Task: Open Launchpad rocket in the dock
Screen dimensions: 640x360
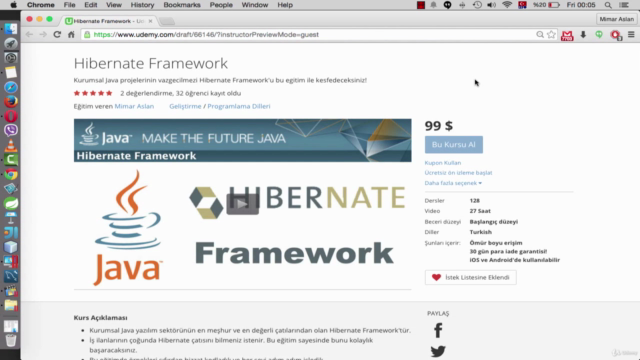Action: (x=11, y=43)
